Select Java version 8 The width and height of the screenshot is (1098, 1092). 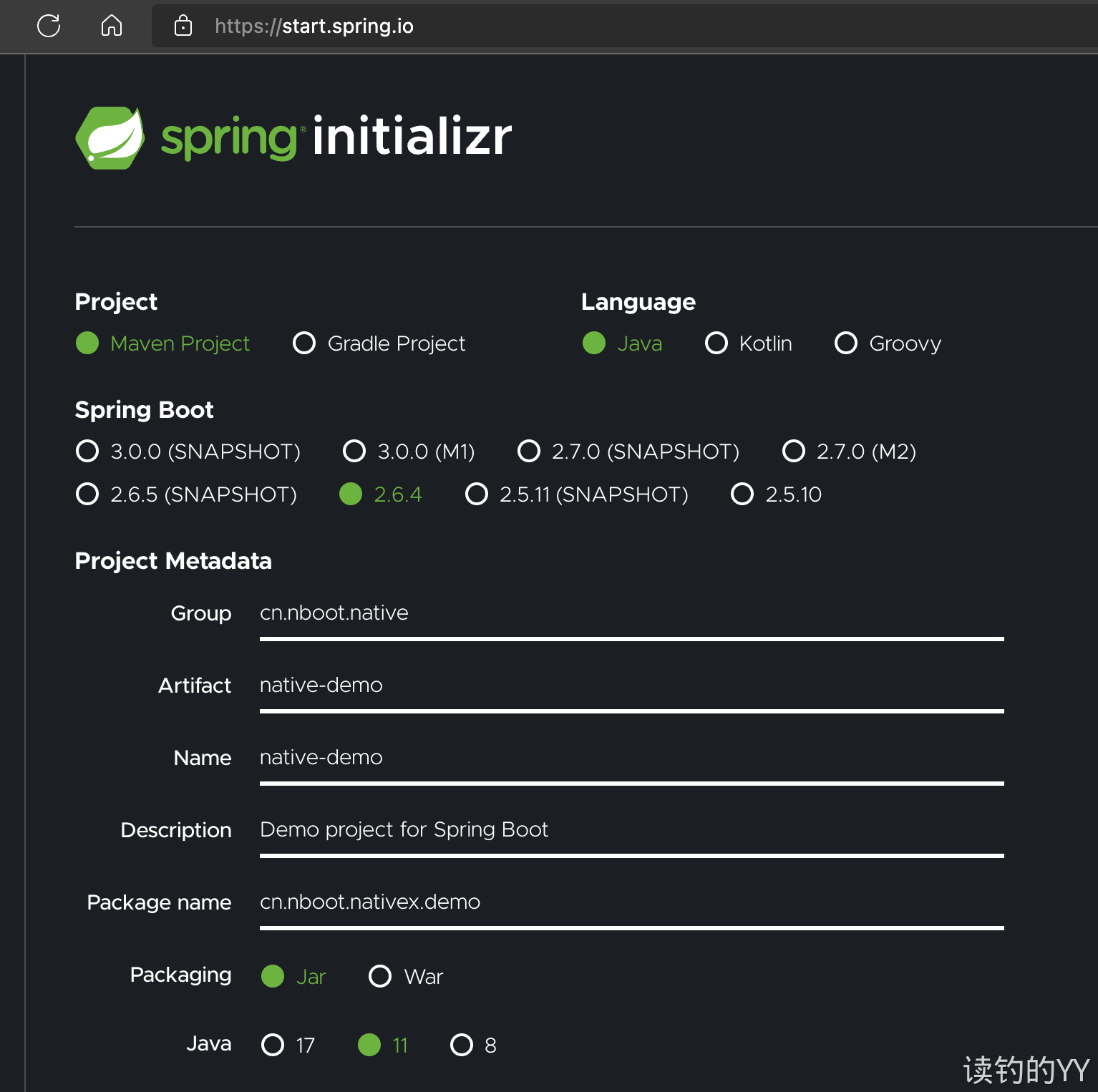473,1045
